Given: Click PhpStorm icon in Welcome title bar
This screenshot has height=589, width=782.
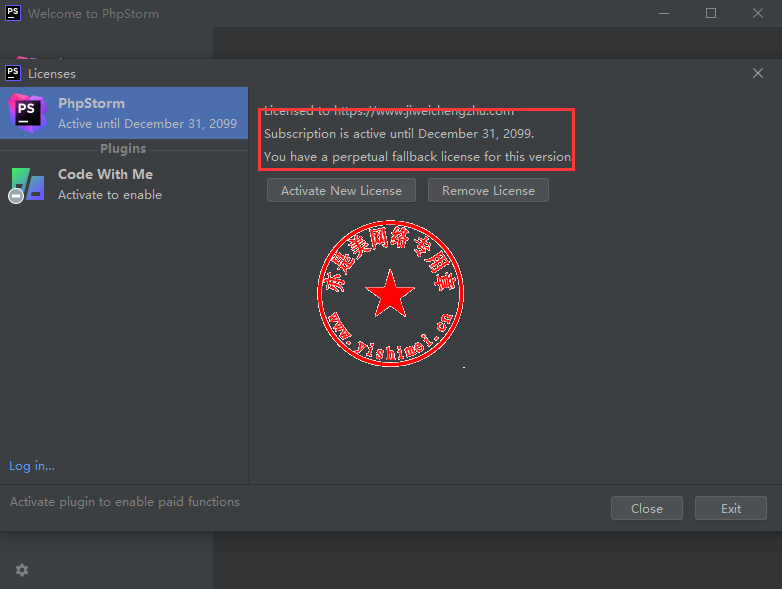Looking at the screenshot, I should [13, 13].
